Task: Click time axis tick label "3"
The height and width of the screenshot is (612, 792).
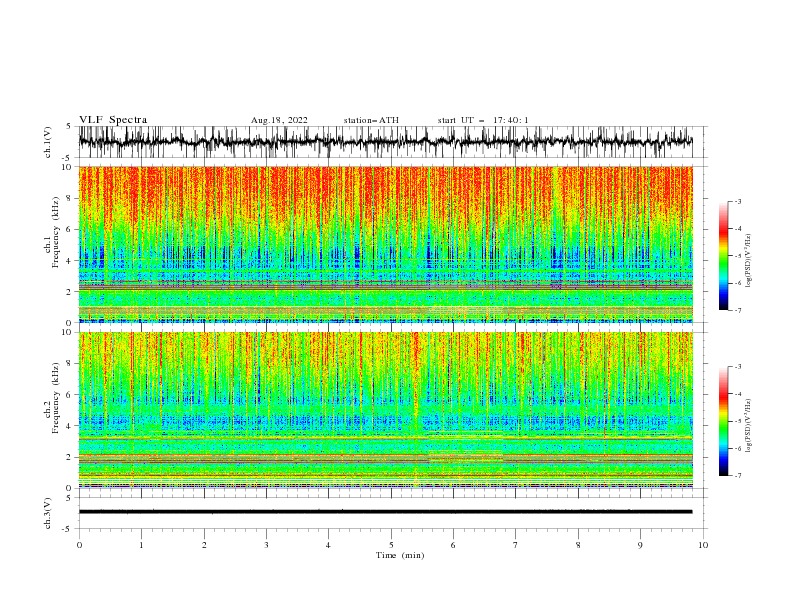Action: click(266, 545)
